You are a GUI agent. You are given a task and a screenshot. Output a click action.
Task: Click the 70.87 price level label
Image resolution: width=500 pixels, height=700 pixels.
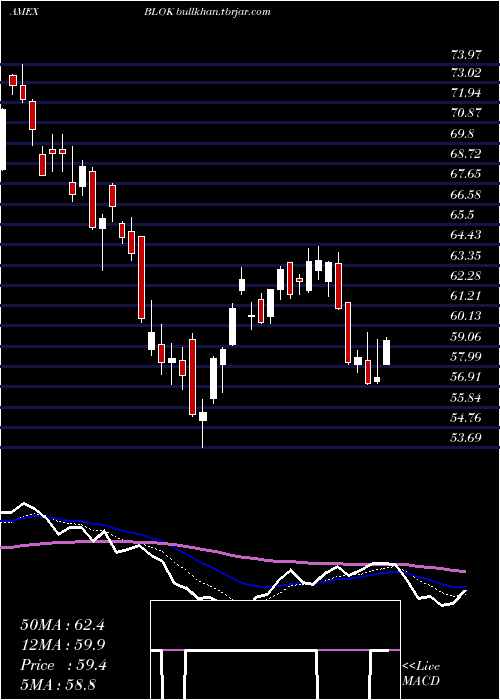[467, 113]
